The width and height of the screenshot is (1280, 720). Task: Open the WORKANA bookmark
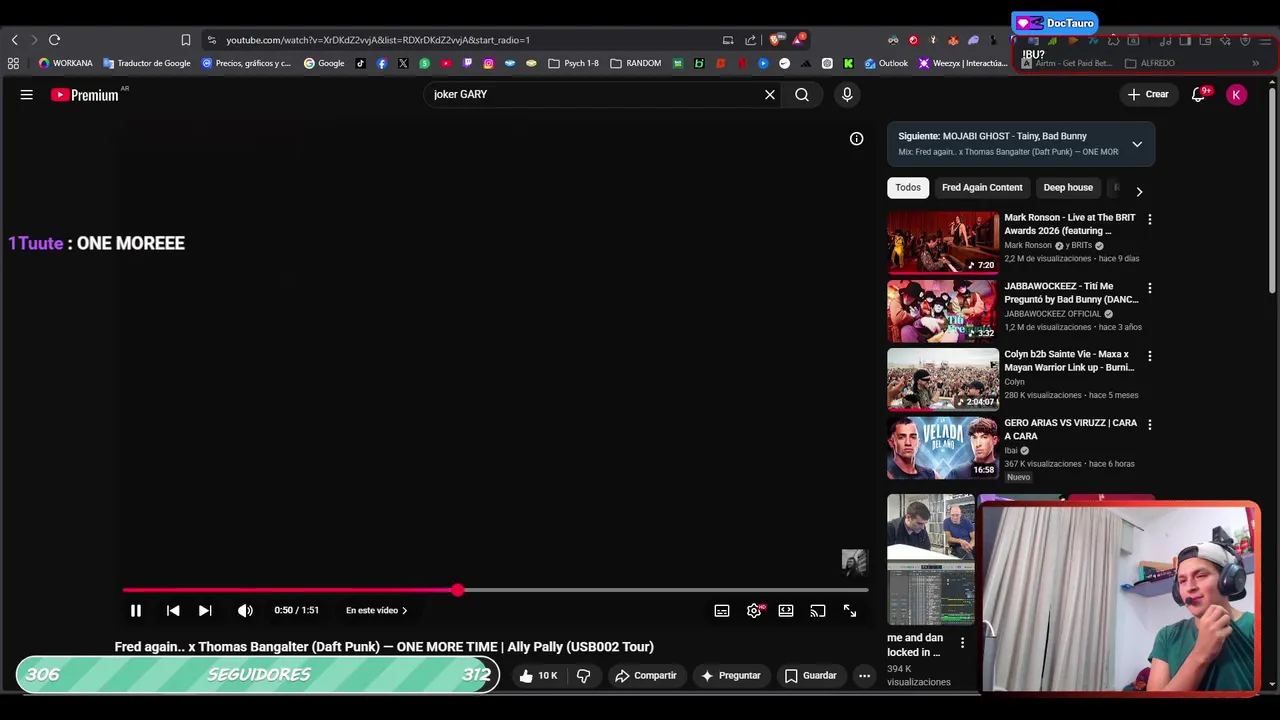tap(65, 63)
